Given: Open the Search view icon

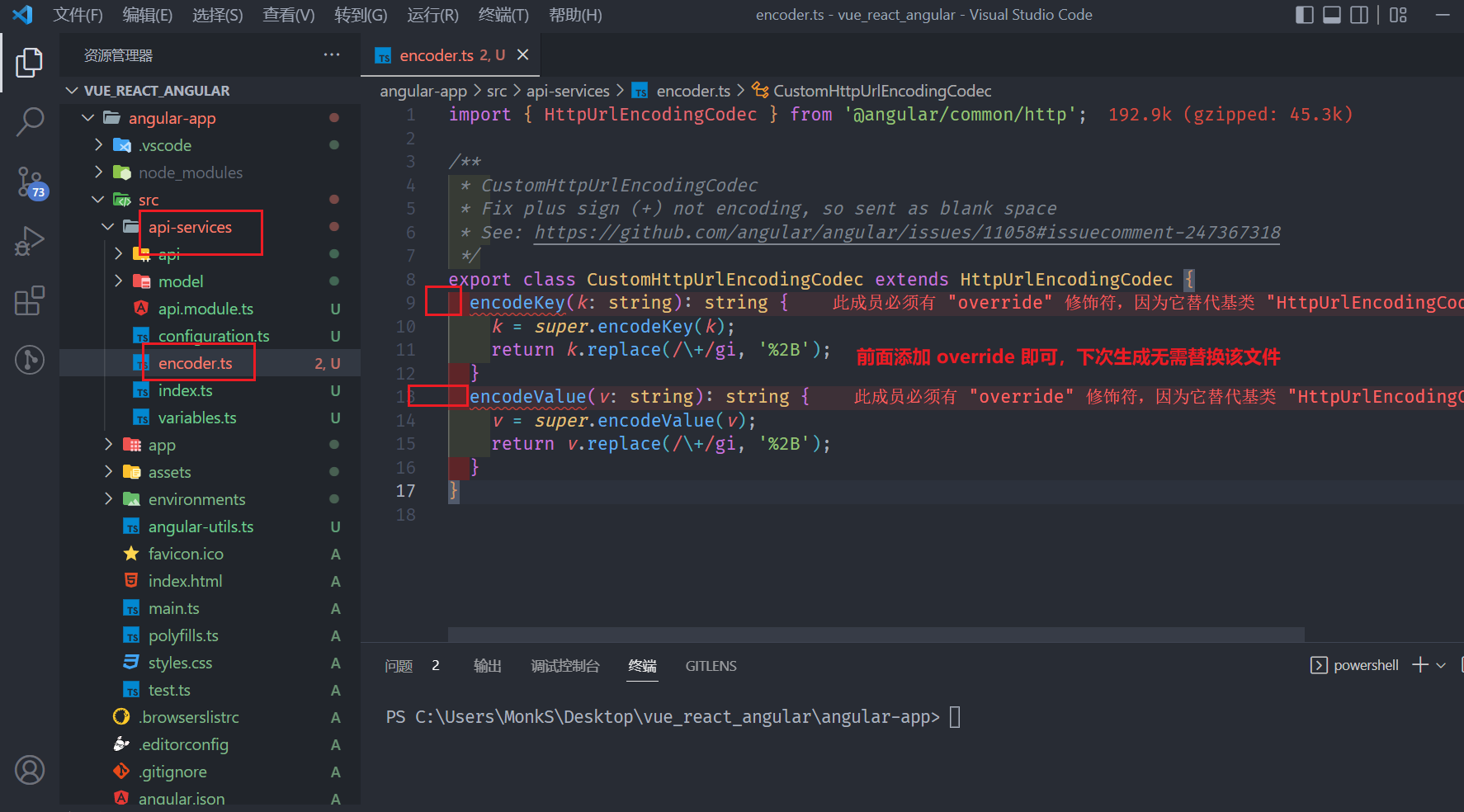Looking at the screenshot, I should coord(30,122).
